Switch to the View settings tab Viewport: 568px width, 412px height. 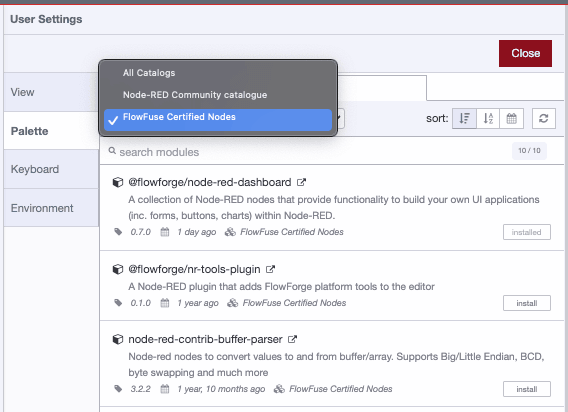pos(51,92)
